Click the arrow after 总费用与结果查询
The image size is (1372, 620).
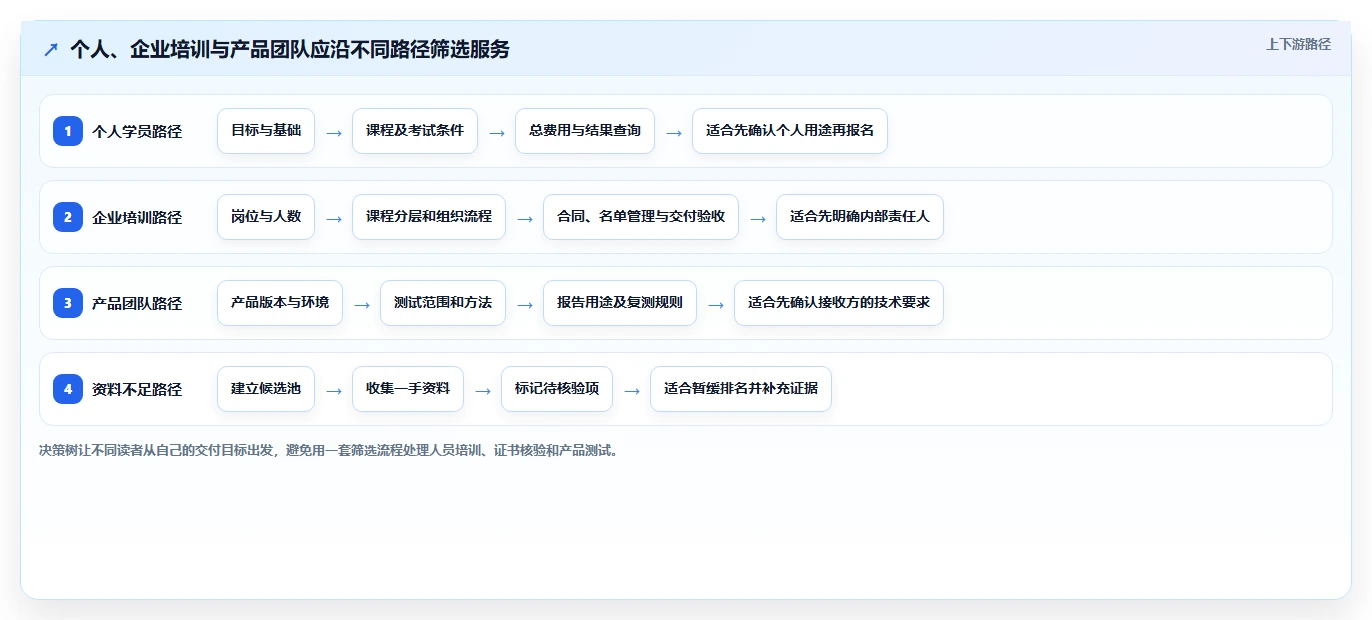coord(674,132)
